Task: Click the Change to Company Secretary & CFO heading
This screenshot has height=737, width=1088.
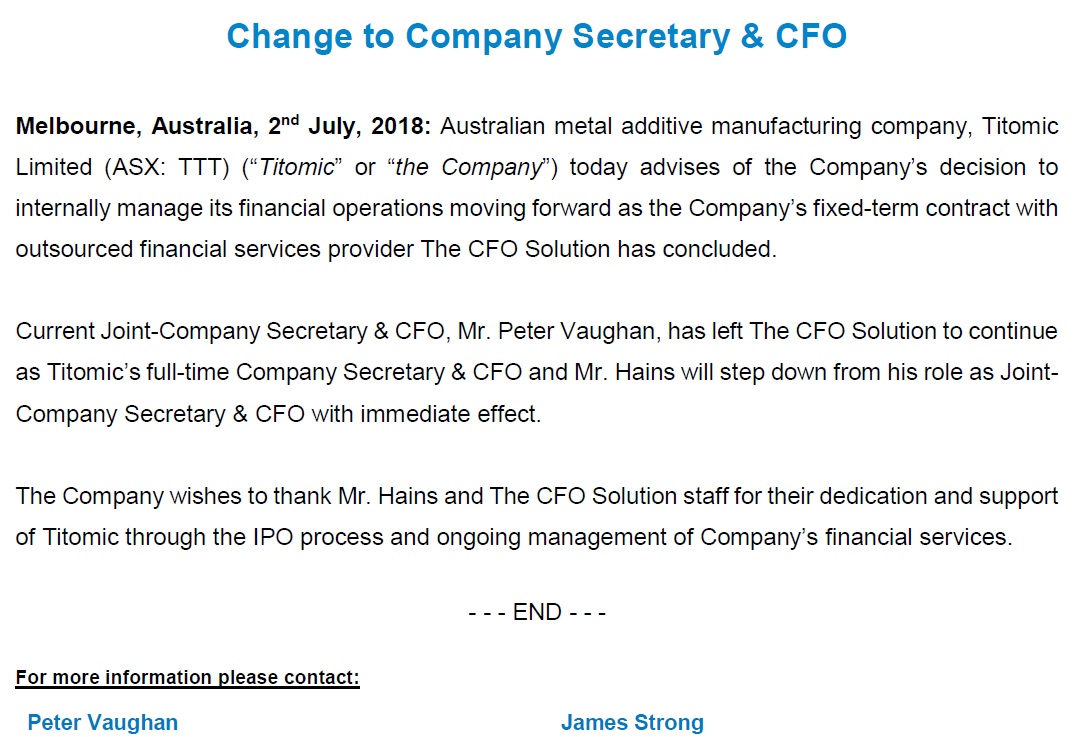Action: coord(536,37)
